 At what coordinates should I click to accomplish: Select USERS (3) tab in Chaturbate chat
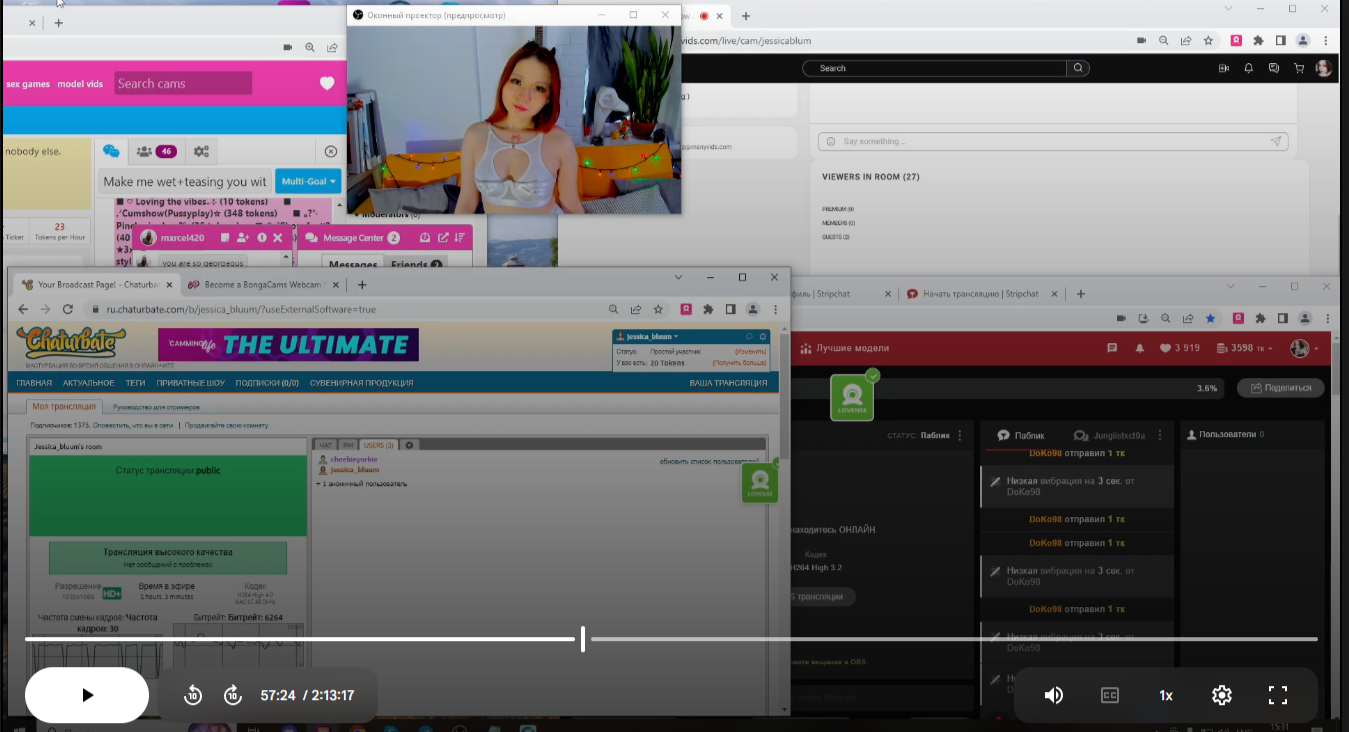pos(379,445)
